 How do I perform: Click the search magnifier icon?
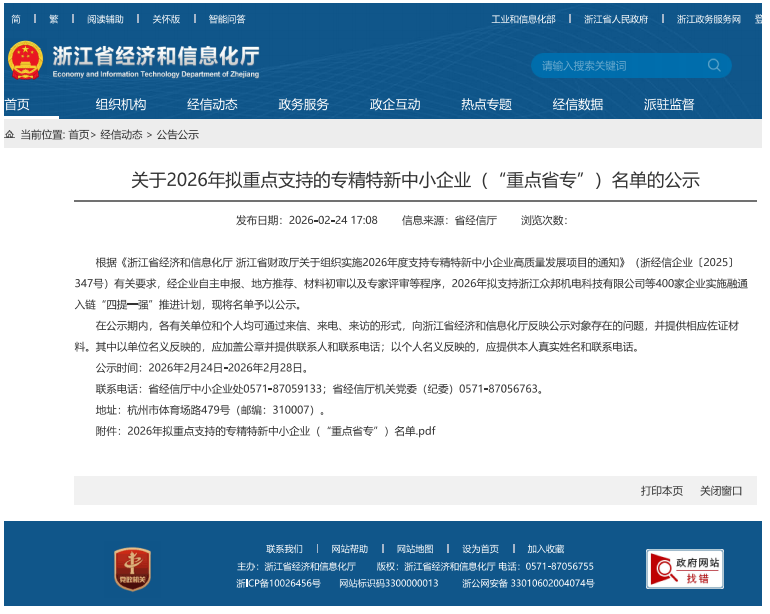(x=714, y=66)
